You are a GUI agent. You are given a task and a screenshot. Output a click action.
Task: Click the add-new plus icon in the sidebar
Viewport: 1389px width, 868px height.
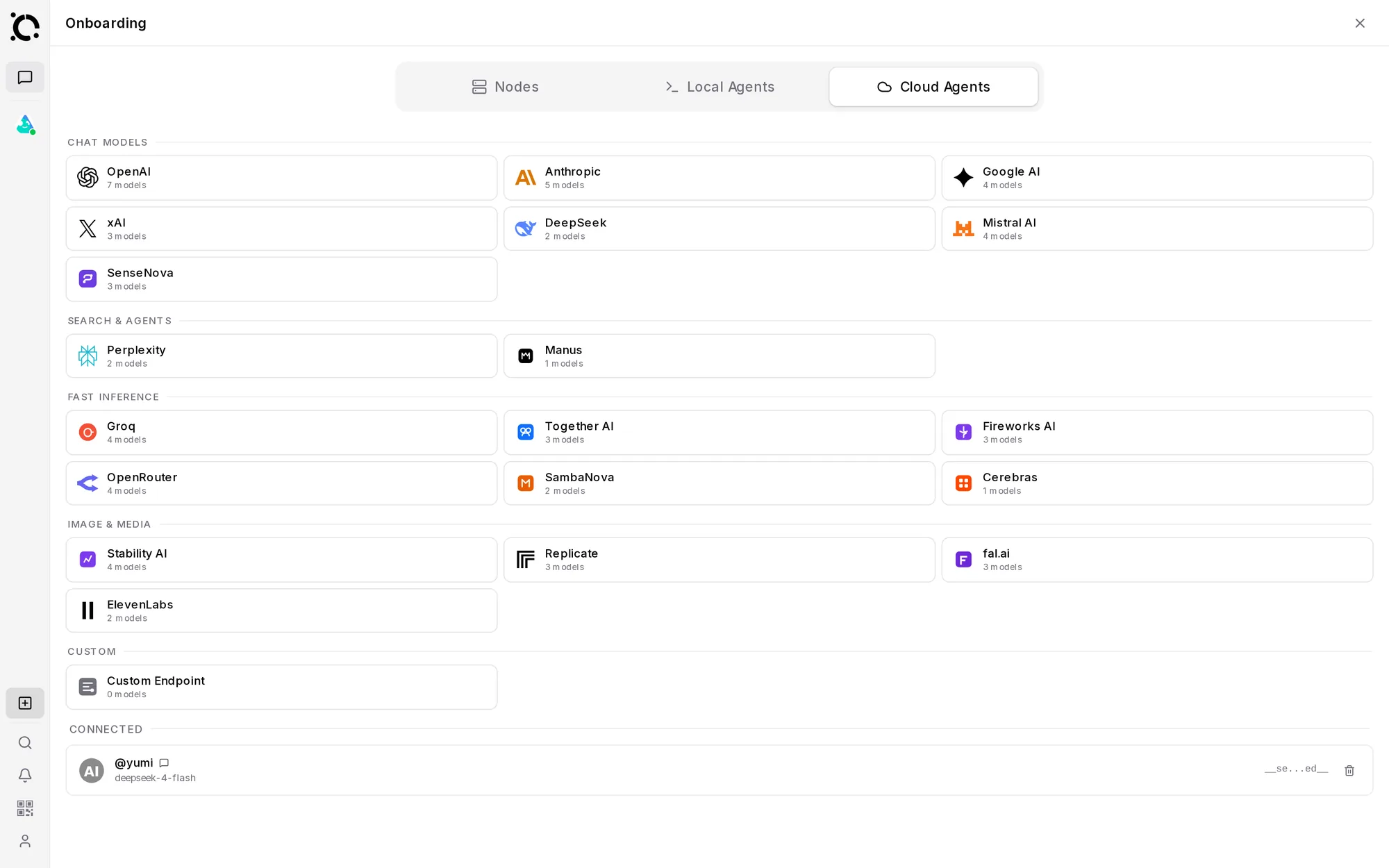point(25,703)
